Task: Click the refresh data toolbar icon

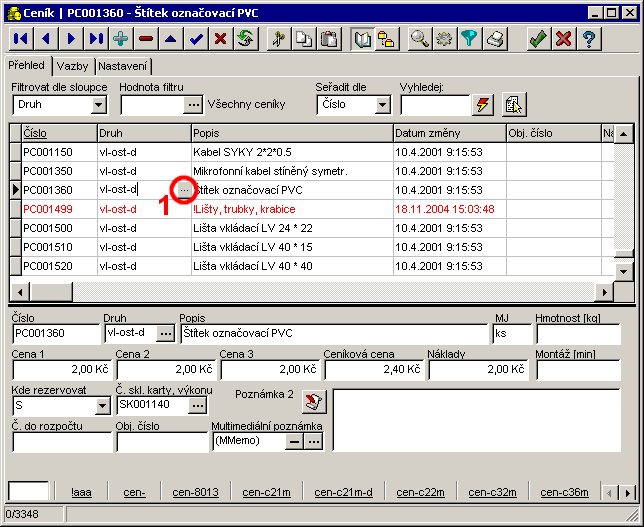Action: 245,39
